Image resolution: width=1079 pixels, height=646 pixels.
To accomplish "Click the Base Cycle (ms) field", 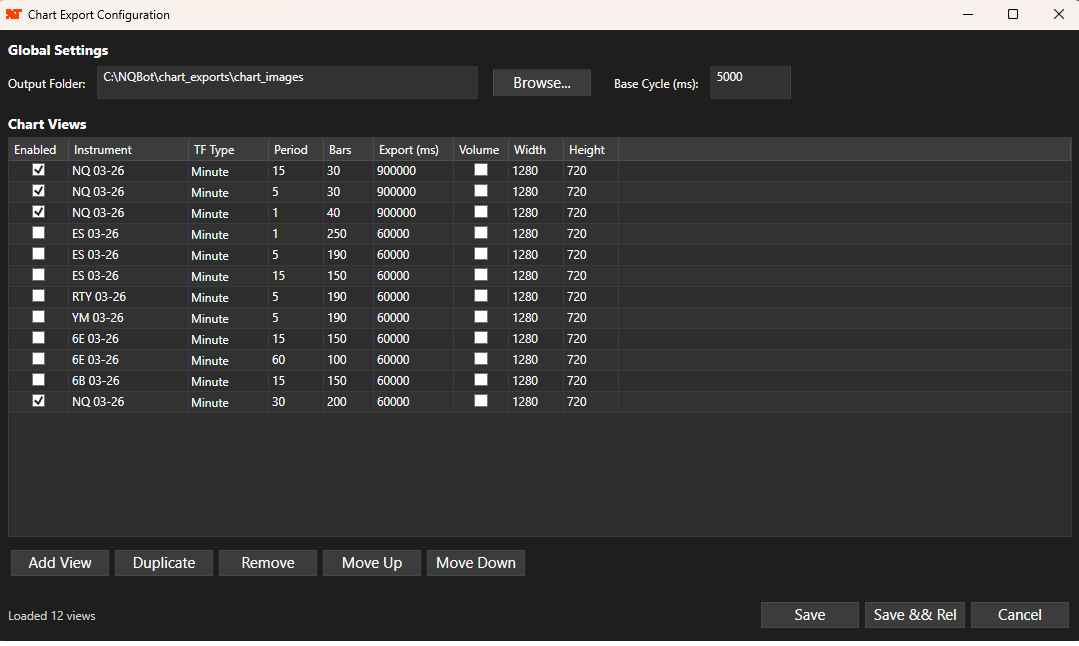I will (750, 82).
